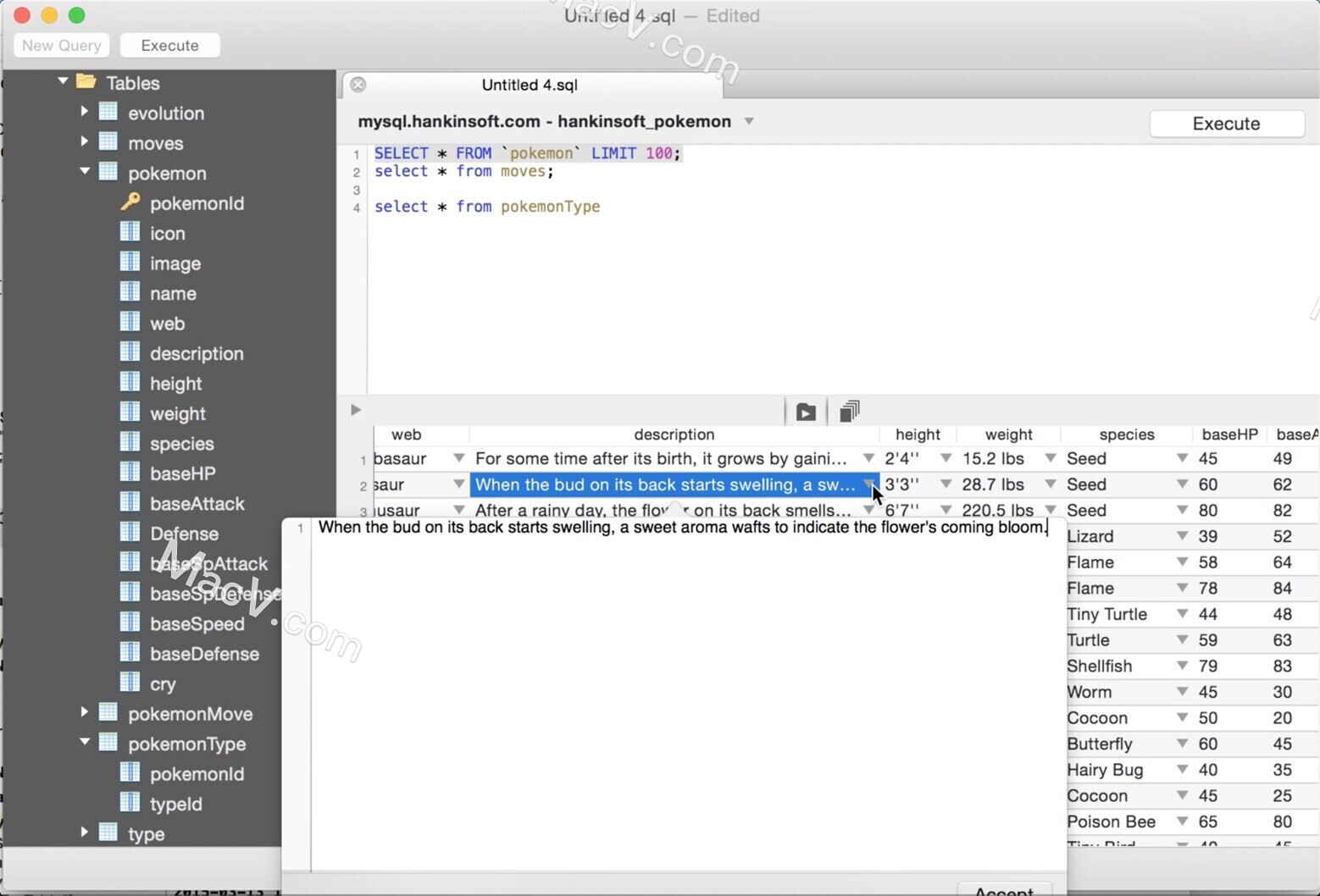Click the moves table icon

coord(108,142)
